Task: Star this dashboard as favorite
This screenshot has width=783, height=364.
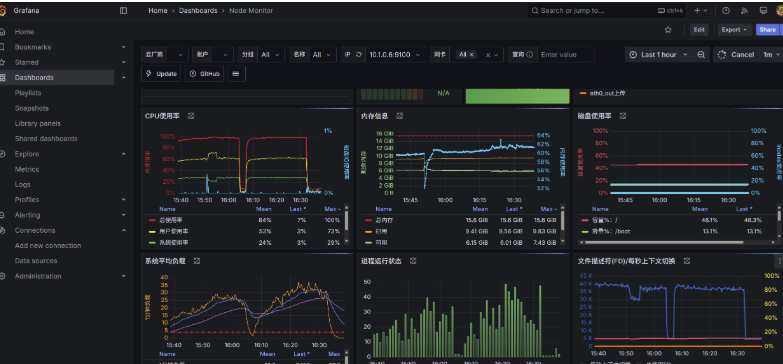Action: click(668, 29)
